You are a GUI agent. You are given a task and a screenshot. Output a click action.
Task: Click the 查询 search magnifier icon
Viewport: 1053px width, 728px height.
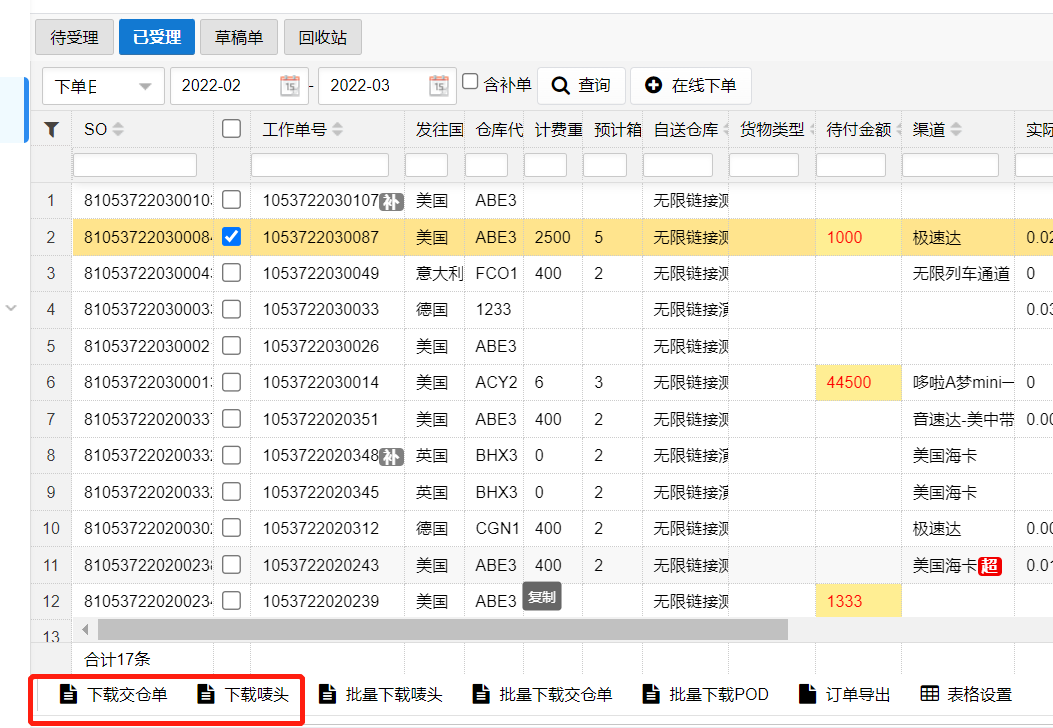pyautogui.click(x=561, y=86)
